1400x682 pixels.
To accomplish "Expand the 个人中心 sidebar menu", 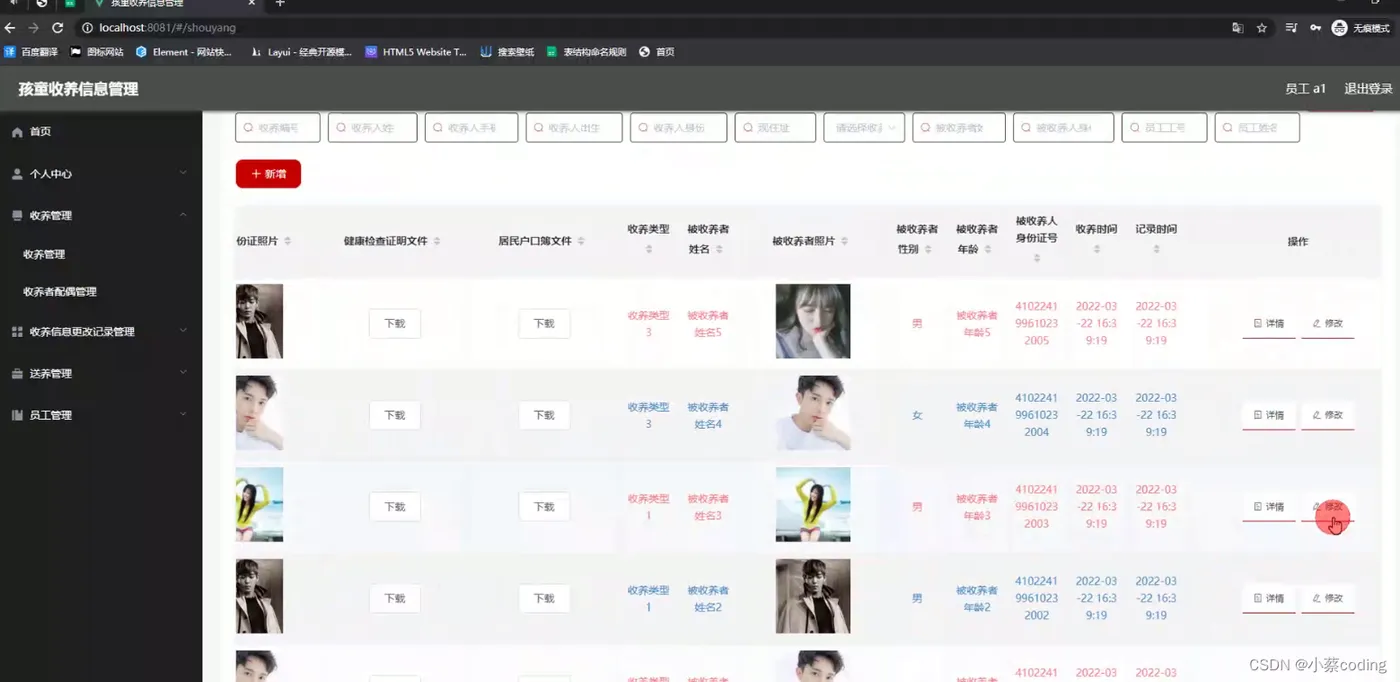I will 183,173.
